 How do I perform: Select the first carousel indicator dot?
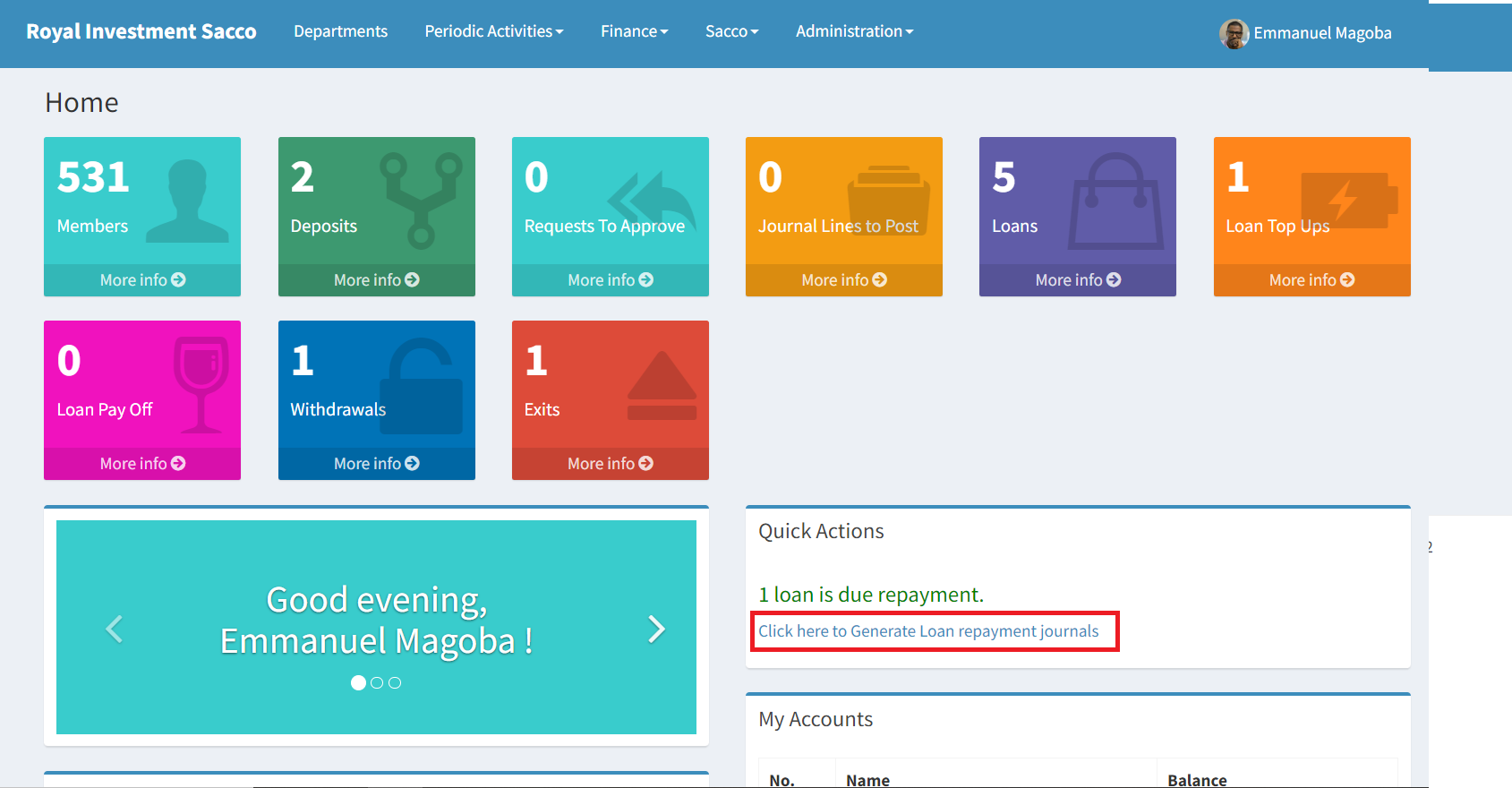click(x=358, y=682)
